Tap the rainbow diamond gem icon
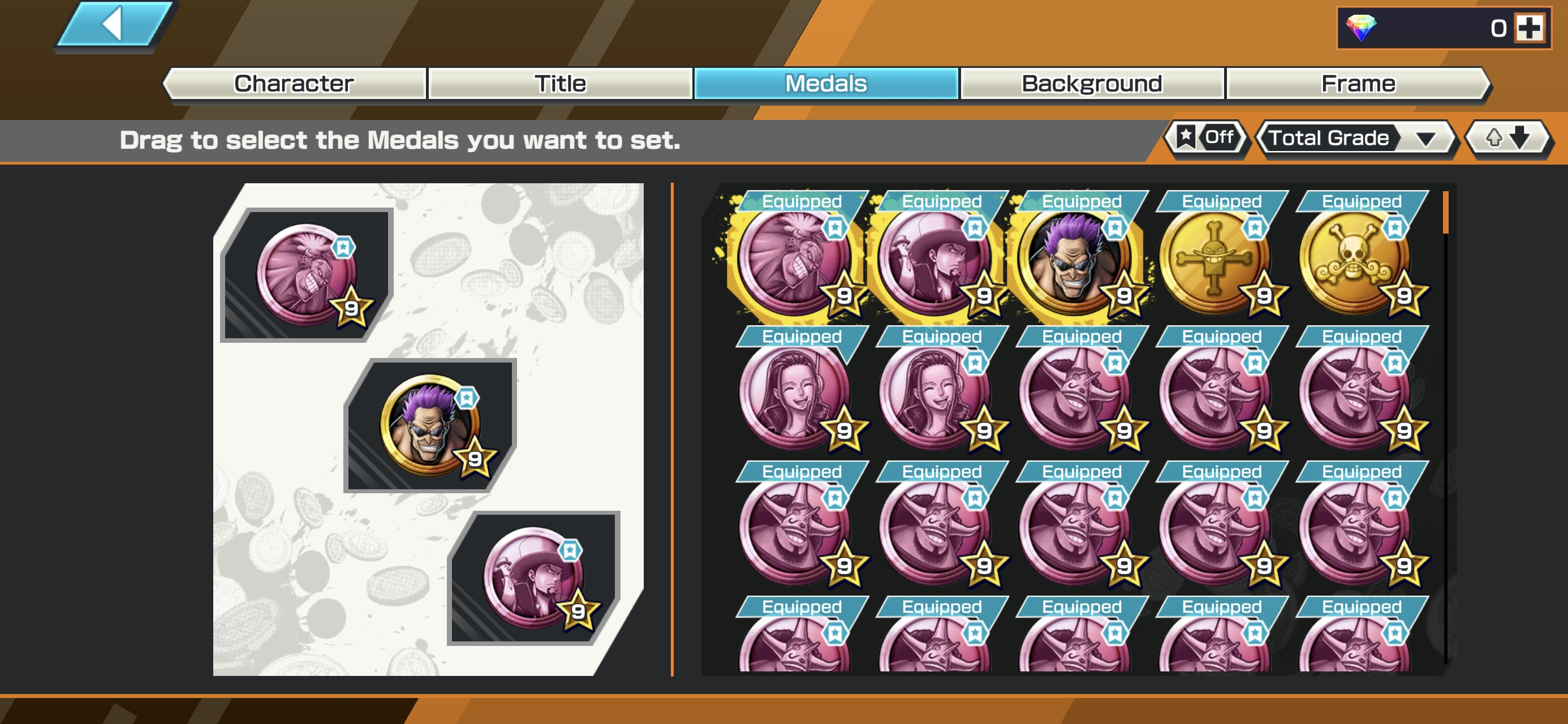The width and height of the screenshot is (1568, 724). click(1360, 28)
